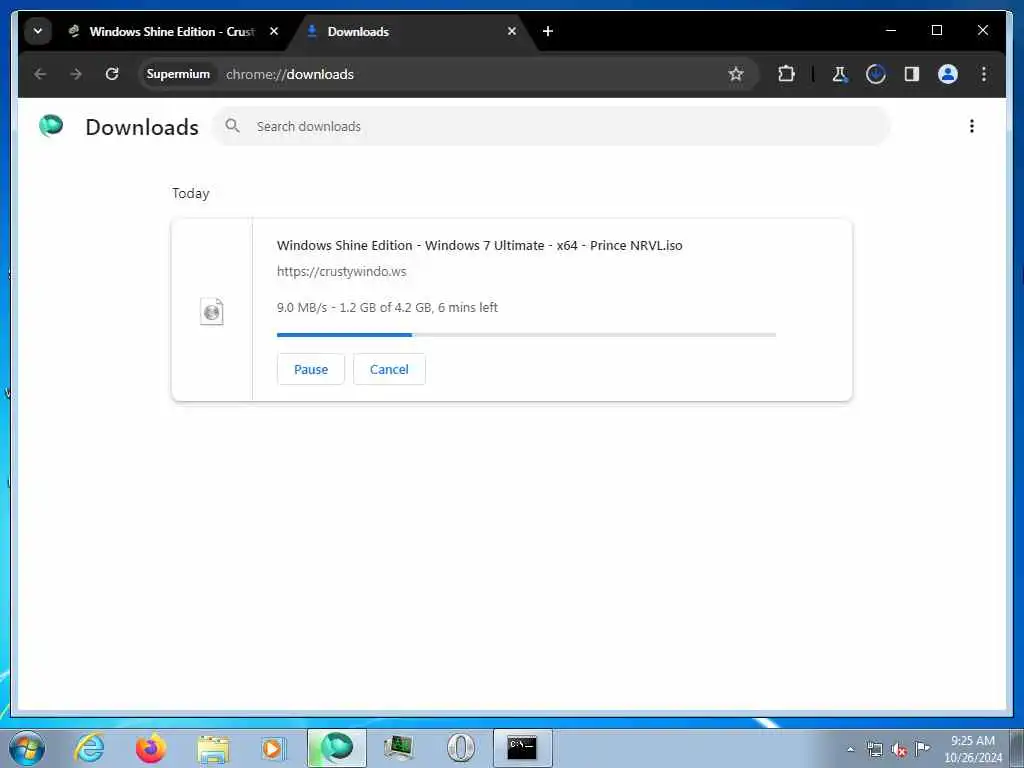Open Windows Media Player in taskbar
1024x768 pixels.
(274, 748)
